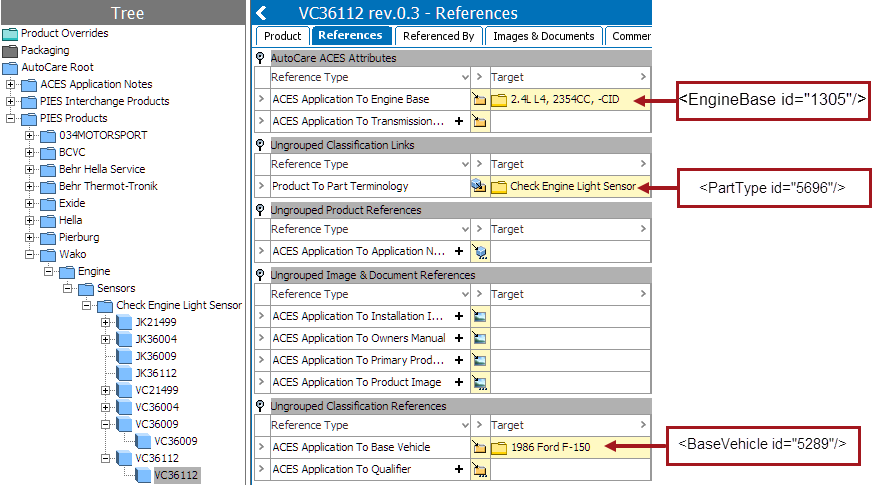Collapse the PIES Products node
This screenshot has width=875, height=485.
point(10,118)
